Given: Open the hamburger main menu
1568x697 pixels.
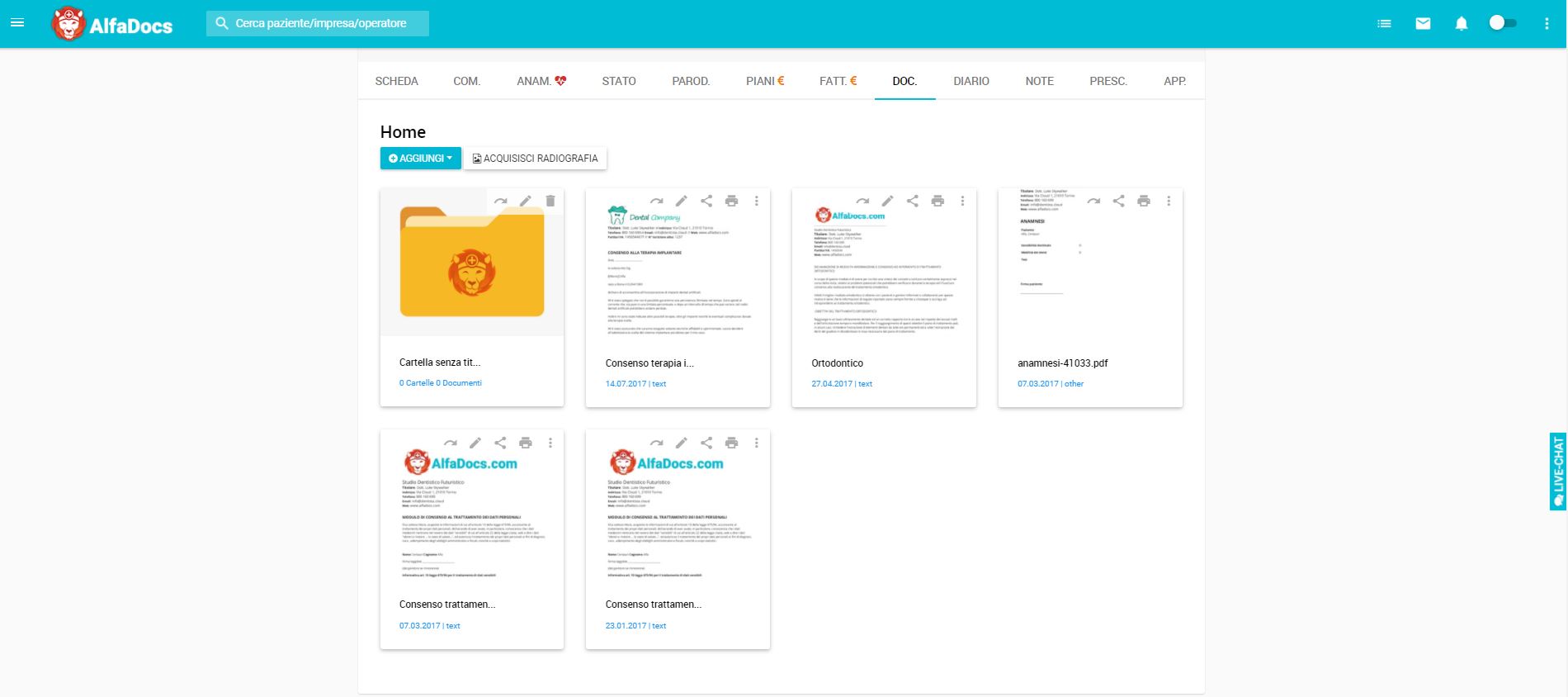Looking at the screenshot, I should 17,23.
